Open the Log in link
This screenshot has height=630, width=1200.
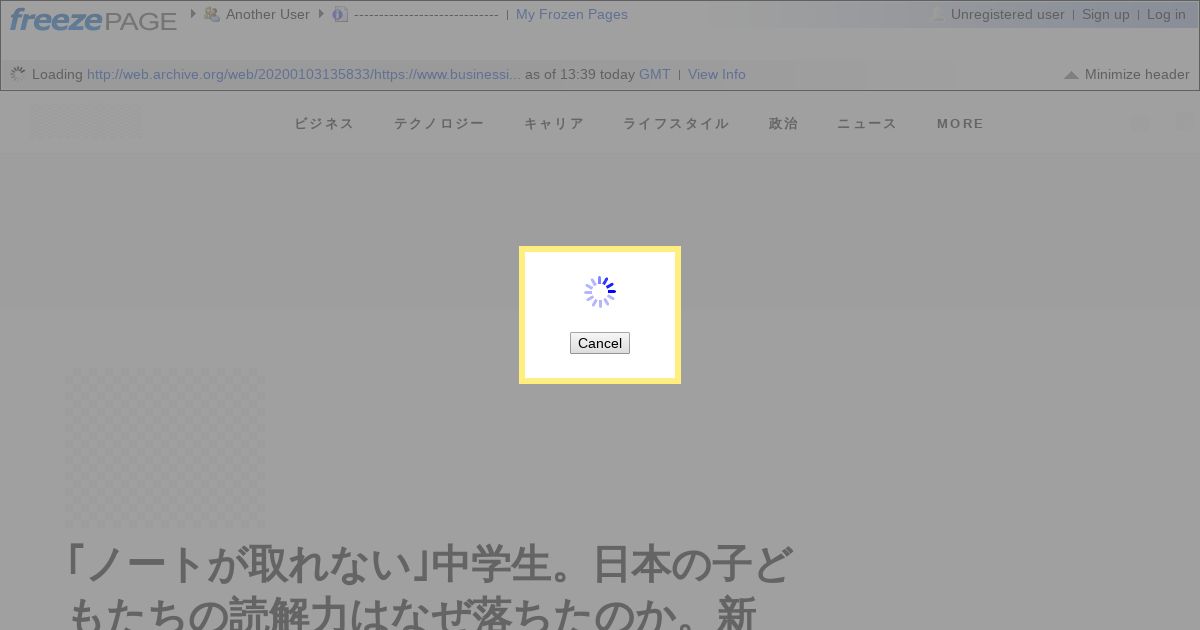pos(1166,14)
